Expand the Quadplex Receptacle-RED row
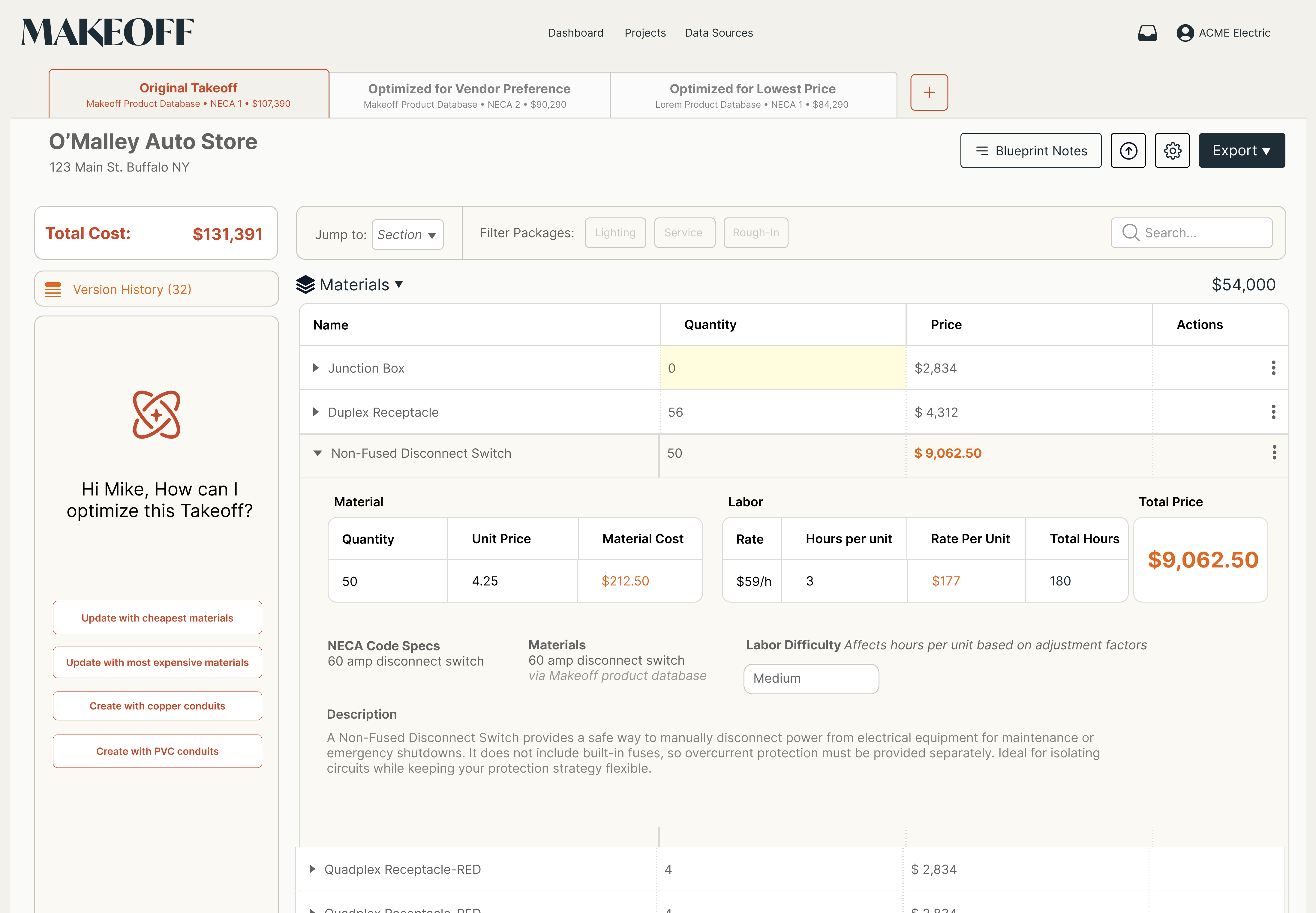1316x913 pixels. point(312,869)
